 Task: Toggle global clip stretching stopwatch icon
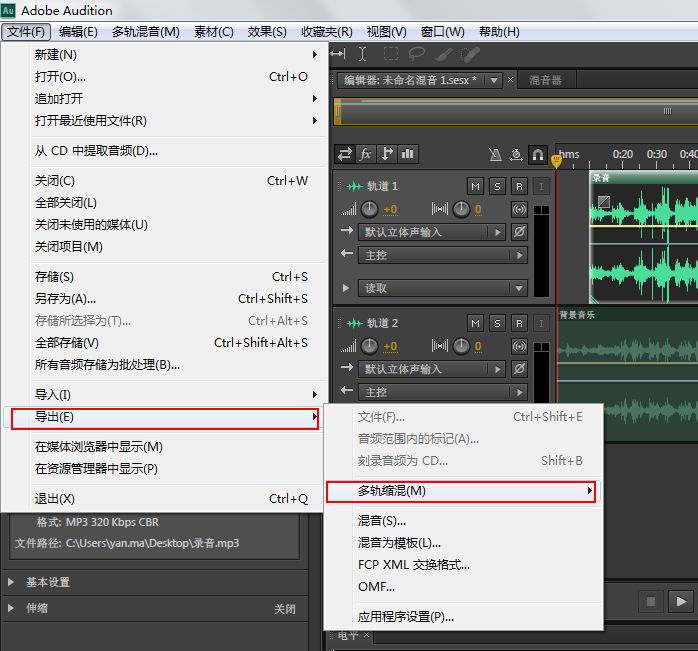(x=516, y=155)
